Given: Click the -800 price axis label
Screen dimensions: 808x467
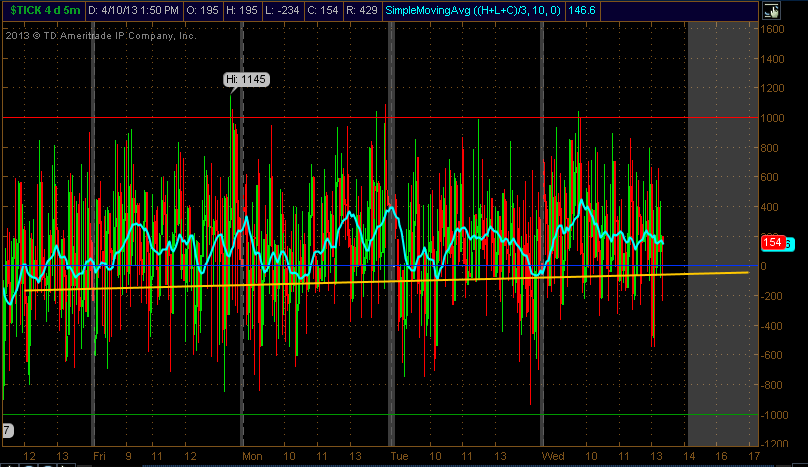Looking at the screenshot, I should [x=771, y=386].
